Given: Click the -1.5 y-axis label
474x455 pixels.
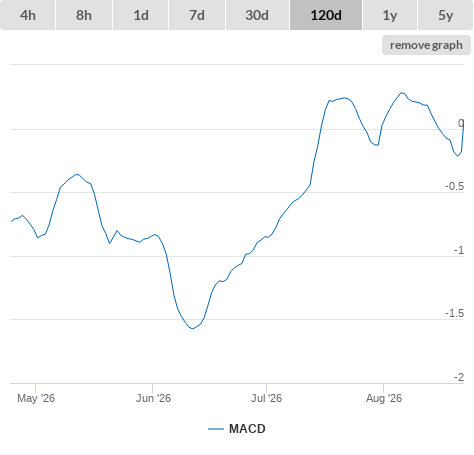Looking at the screenshot, I should pyautogui.click(x=454, y=313).
